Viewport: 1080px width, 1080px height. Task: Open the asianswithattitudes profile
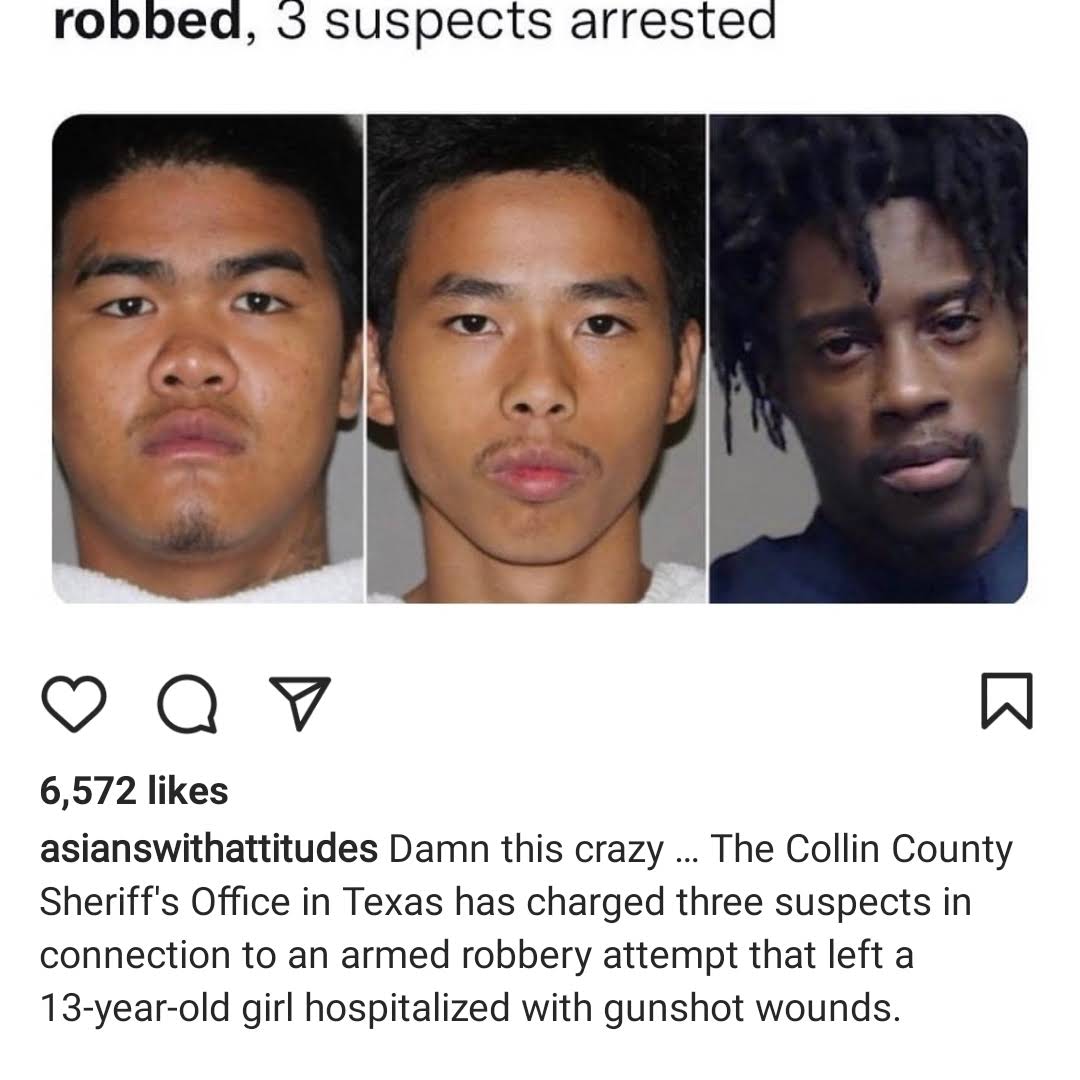click(209, 849)
